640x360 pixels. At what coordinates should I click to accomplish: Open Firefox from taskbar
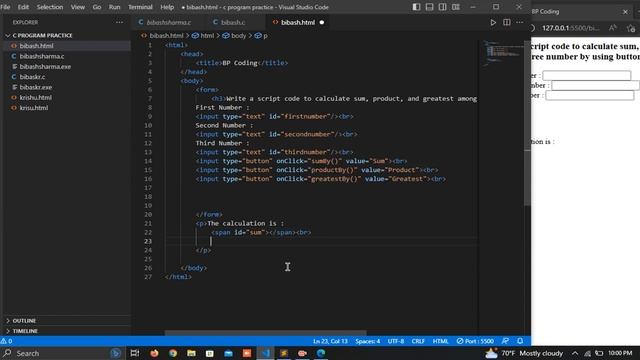154,353
